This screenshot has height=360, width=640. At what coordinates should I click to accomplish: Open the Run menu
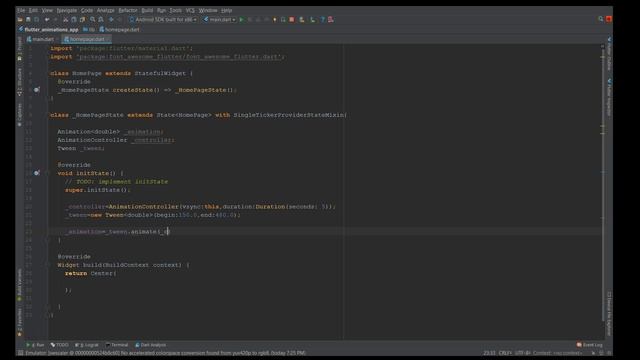coord(161,10)
